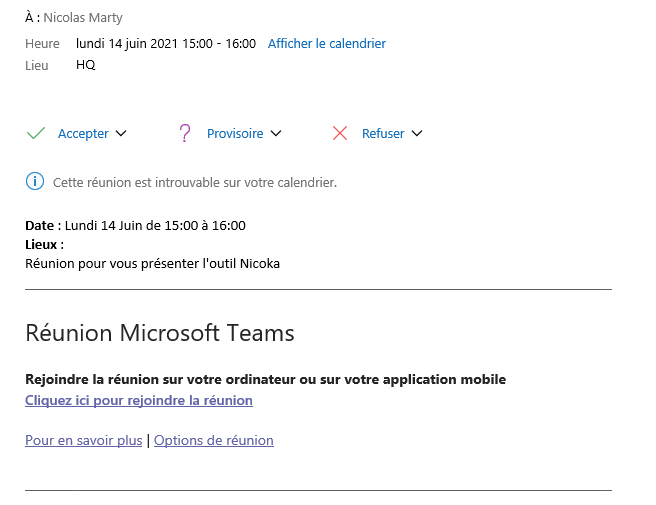Click the blue info circle icon
The image size is (656, 505).
(35, 182)
